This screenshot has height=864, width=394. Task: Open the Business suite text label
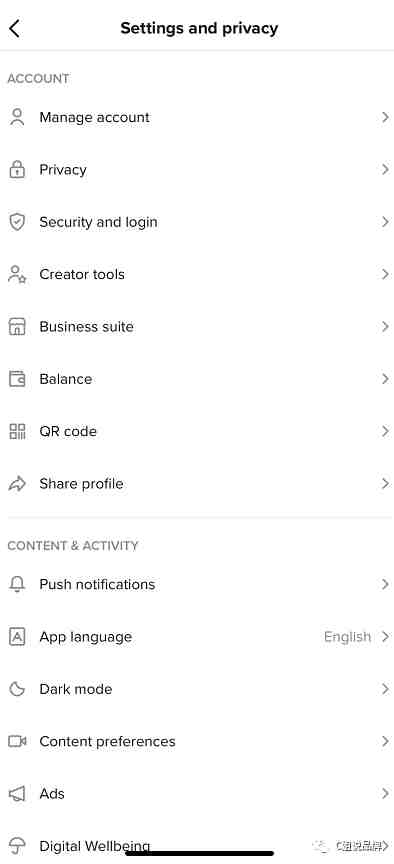[87, 327]
